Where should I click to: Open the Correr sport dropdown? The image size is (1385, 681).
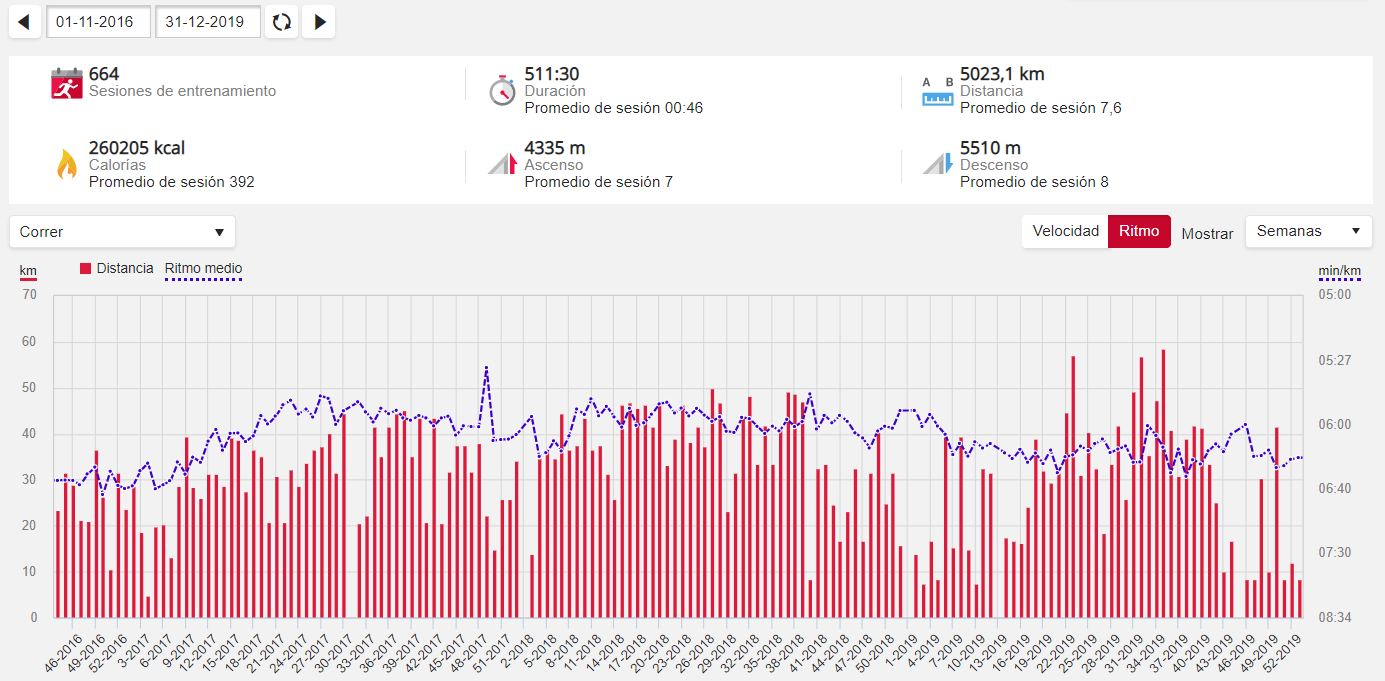122,232
